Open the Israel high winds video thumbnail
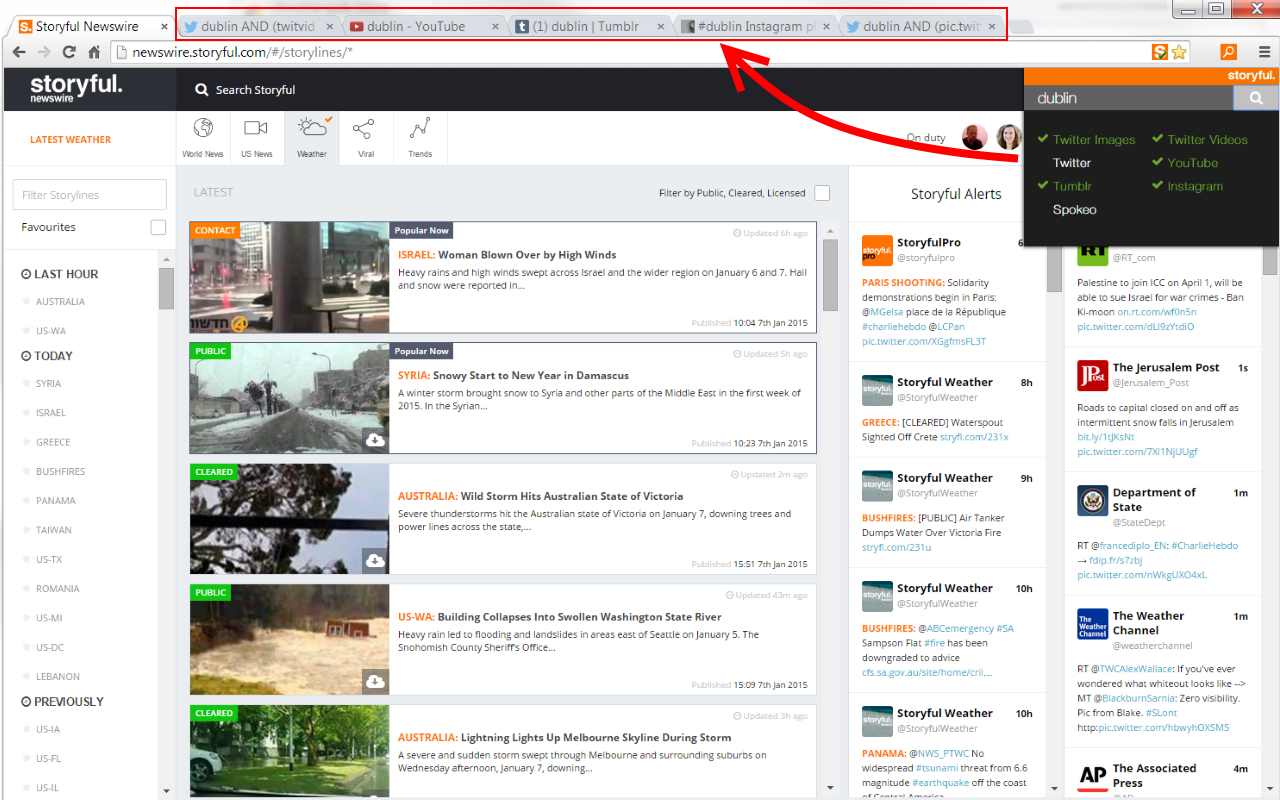The image size is (1280, 800). click(289, 277)
